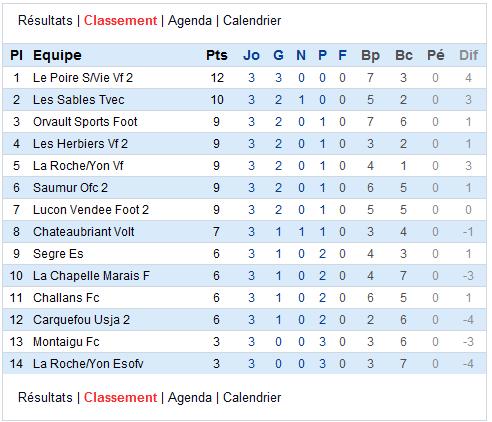Image resolution: width=492 pixels, height=422 pixels.
Task: Open the top Agenda tab
Action: [x=190, y=21]
